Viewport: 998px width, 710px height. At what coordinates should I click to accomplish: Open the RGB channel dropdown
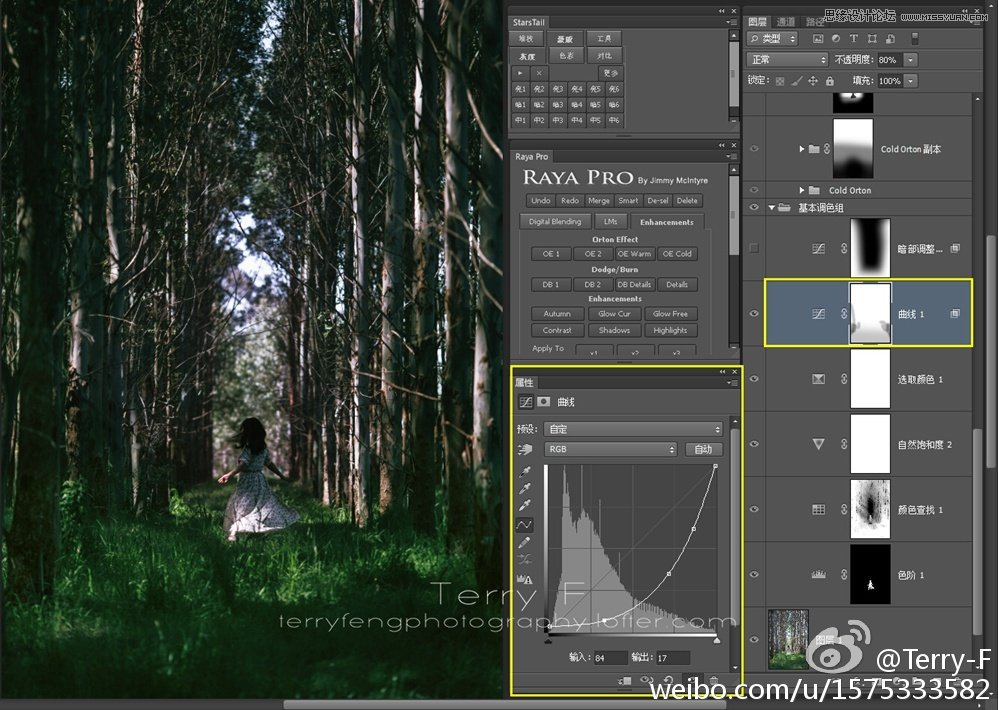pos(610,449)
